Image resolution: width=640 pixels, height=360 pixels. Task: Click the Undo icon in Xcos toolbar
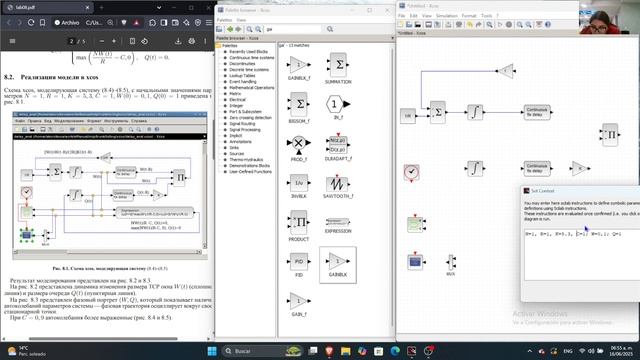(x=470, y=24)
